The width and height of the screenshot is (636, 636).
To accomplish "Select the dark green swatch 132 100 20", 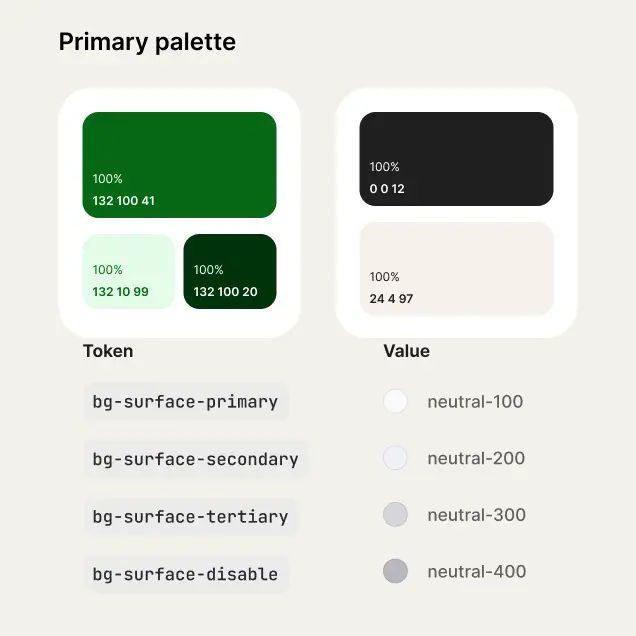I will (x=230, y=271).
